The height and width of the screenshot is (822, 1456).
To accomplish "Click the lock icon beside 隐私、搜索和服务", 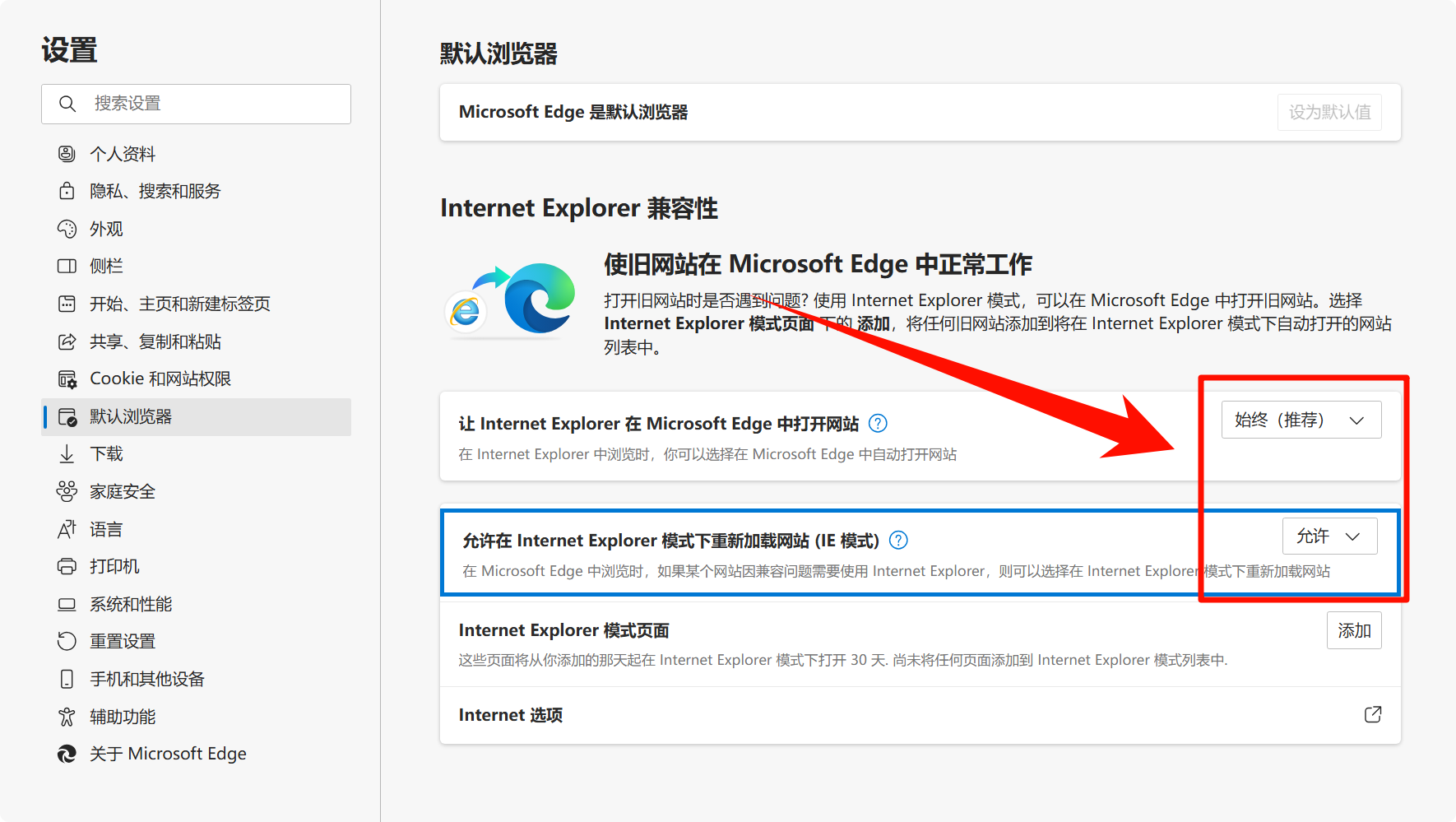I will click(67, 191).
